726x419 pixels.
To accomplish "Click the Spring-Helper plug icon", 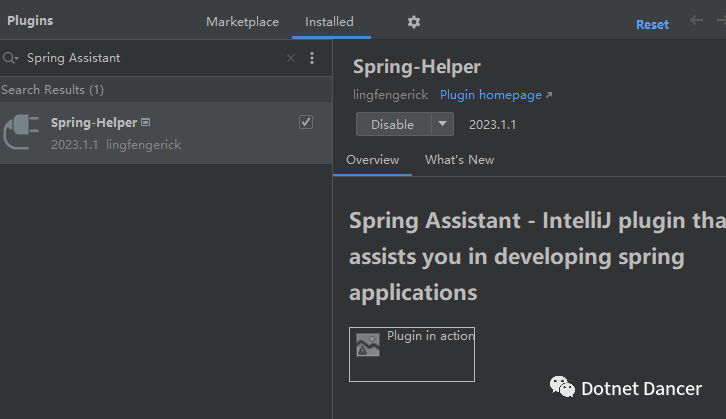I will coord(22,133).
